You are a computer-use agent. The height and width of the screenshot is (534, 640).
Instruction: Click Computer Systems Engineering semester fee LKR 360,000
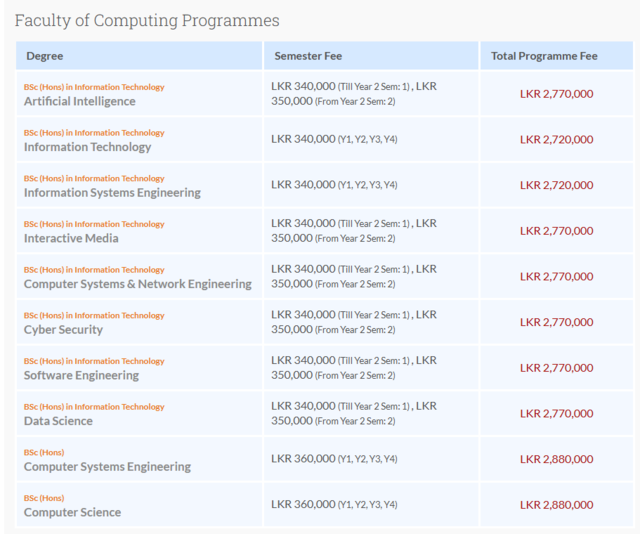(x=334, y=459)
